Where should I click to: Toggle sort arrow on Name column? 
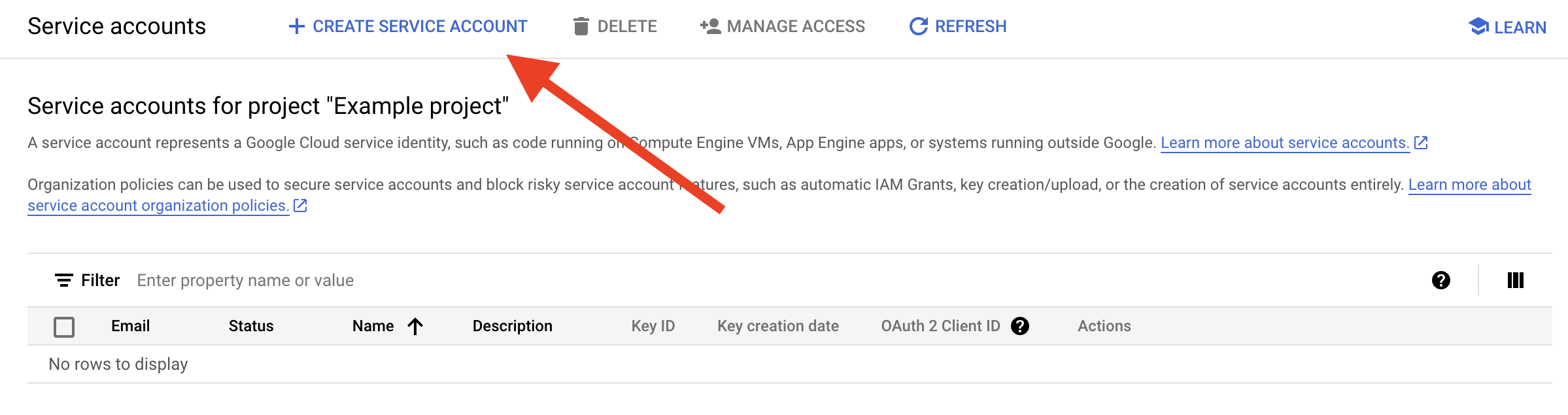coord(415,326)
